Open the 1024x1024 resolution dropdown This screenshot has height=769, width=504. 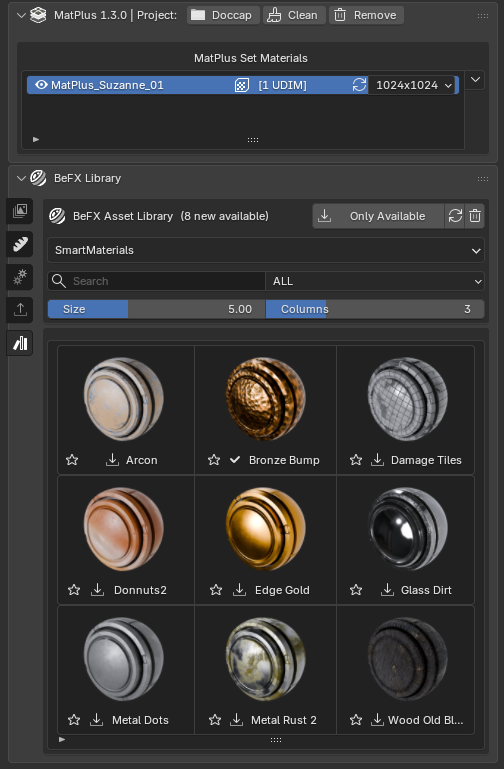(x=413, y=85)
